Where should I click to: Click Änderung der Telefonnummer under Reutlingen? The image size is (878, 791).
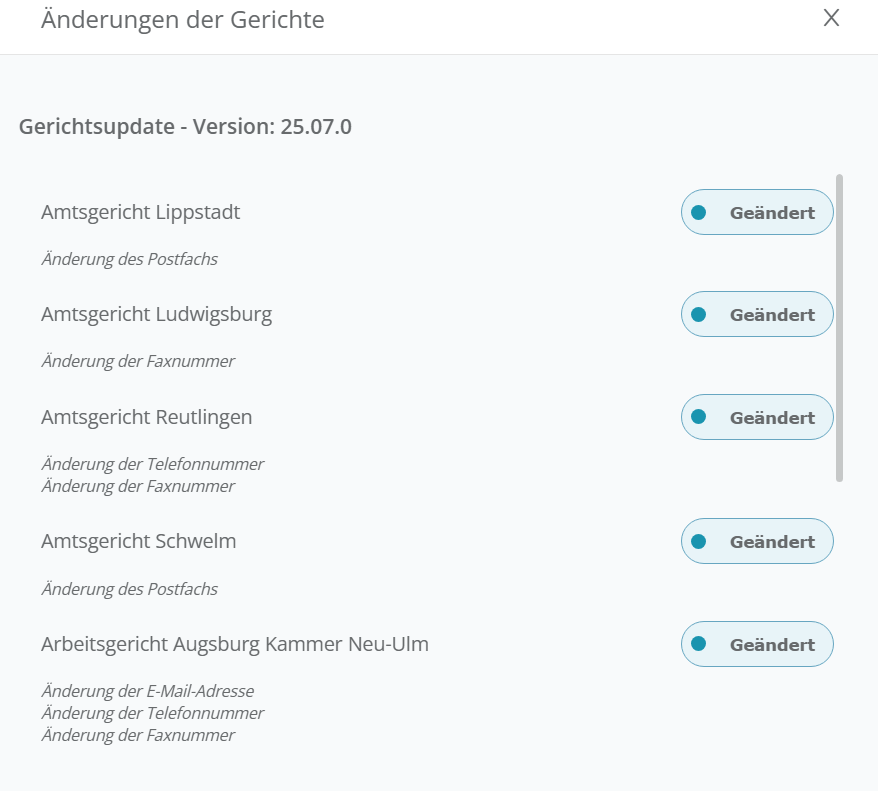(x=152, y=464)
